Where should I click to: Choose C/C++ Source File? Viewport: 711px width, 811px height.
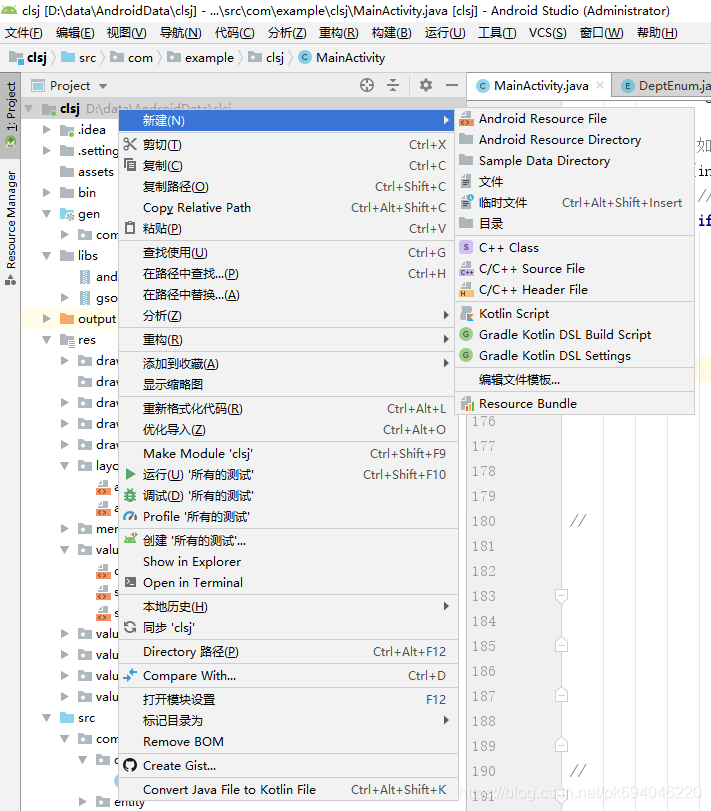tap(574, 268)
